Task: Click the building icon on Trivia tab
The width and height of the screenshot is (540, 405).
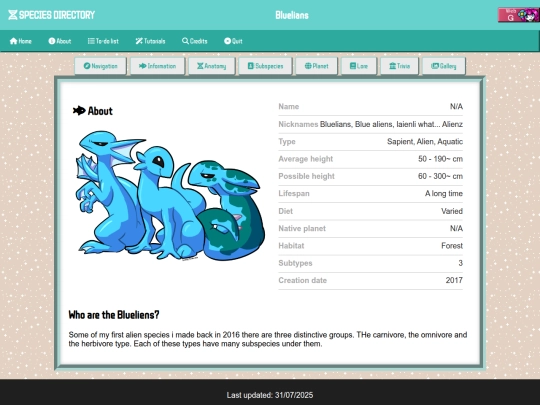Action: pos(393,66)
